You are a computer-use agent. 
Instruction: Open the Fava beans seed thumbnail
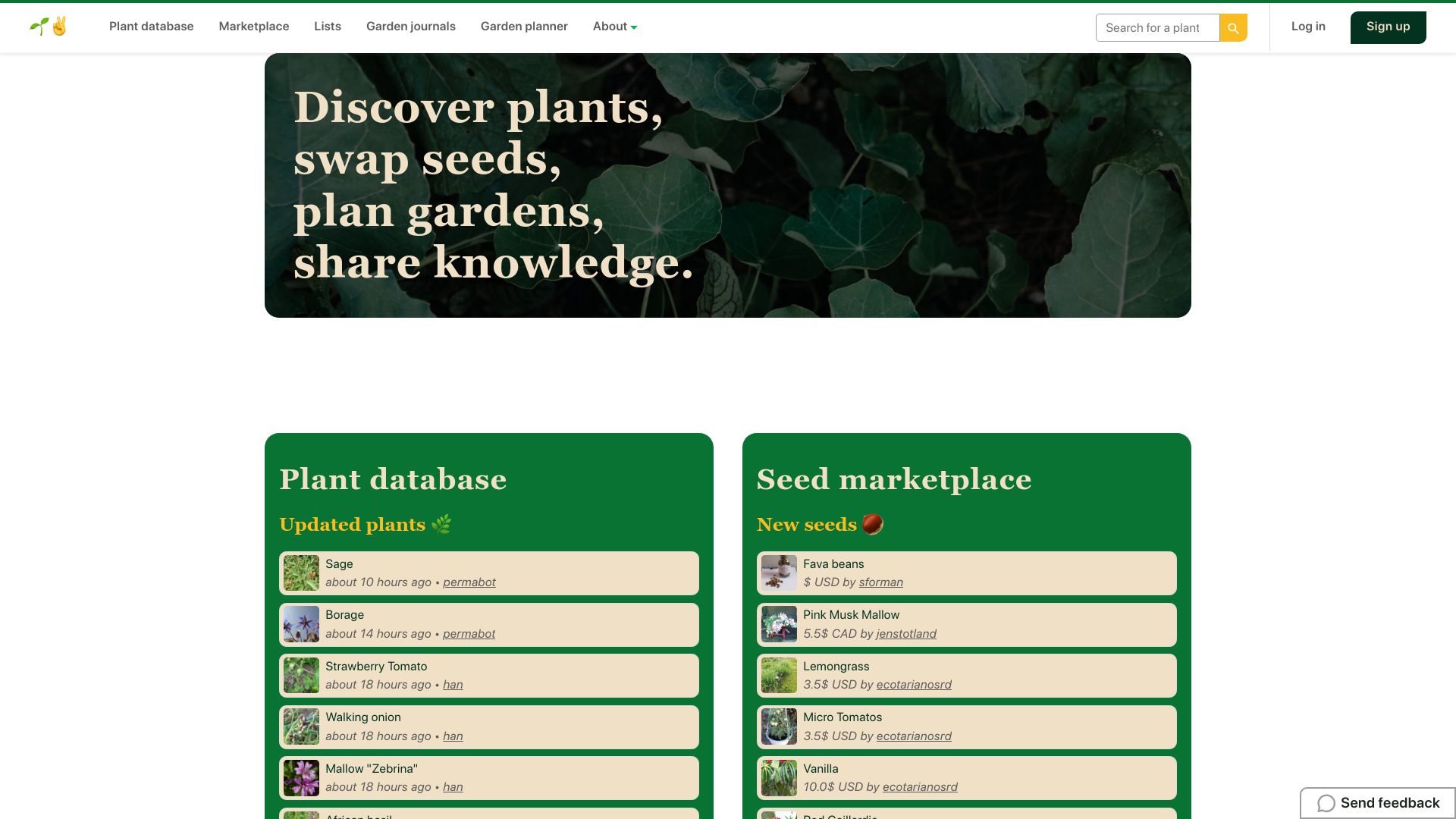click(779, 573)
